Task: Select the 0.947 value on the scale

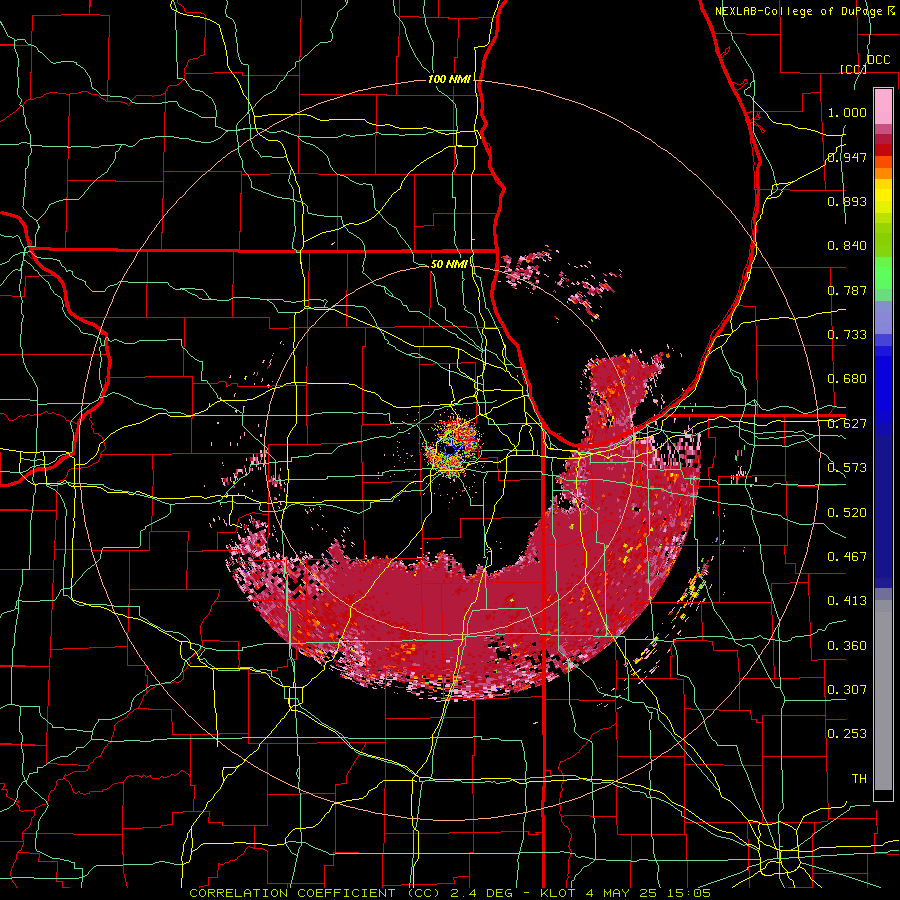Action: (847, 157)
